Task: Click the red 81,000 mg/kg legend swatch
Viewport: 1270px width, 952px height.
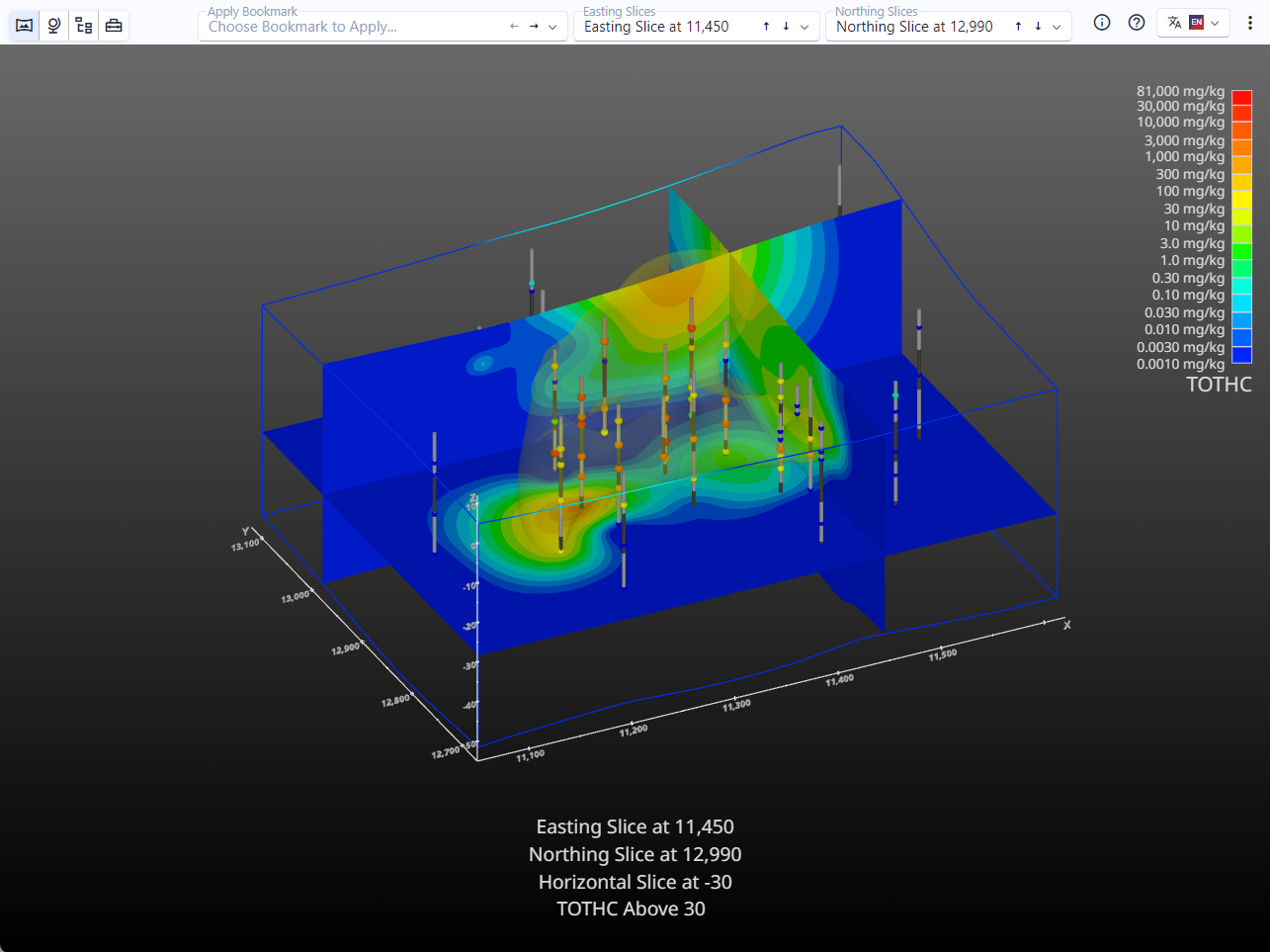Action: [x=1241, y=98]
